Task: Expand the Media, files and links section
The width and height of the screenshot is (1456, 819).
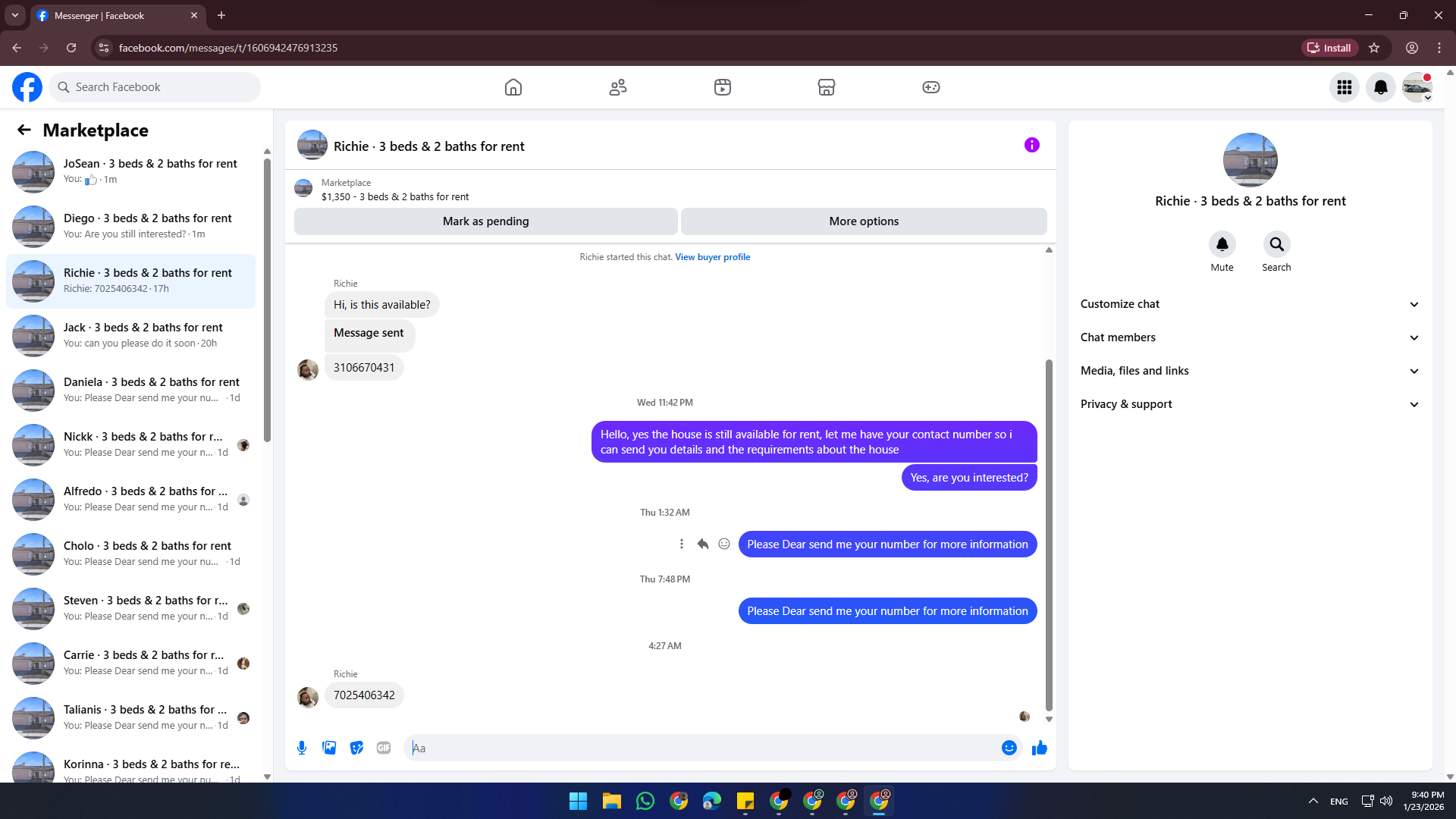Action: click(x=1250, y=371)
